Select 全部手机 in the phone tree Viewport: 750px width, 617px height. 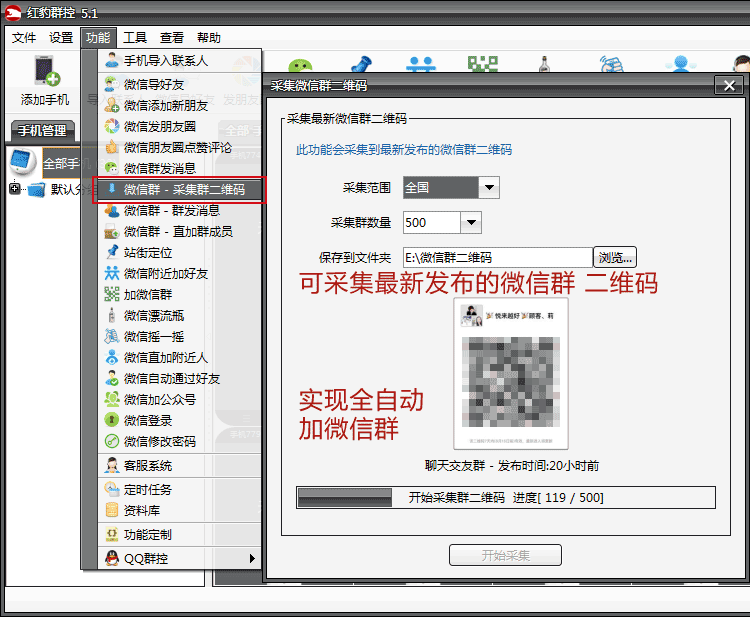point(61,163)
